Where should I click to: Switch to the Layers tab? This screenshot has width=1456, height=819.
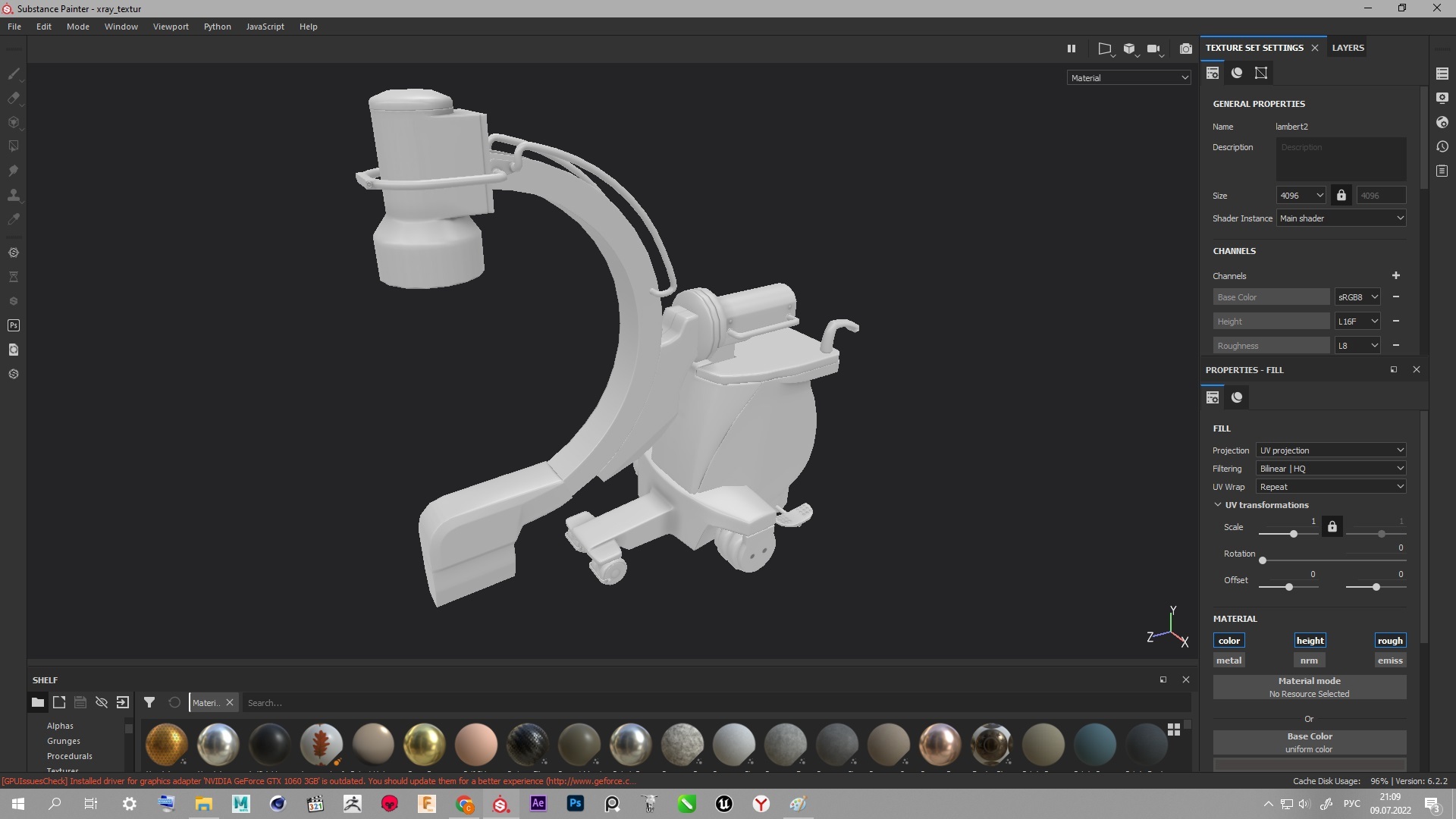1348,47
